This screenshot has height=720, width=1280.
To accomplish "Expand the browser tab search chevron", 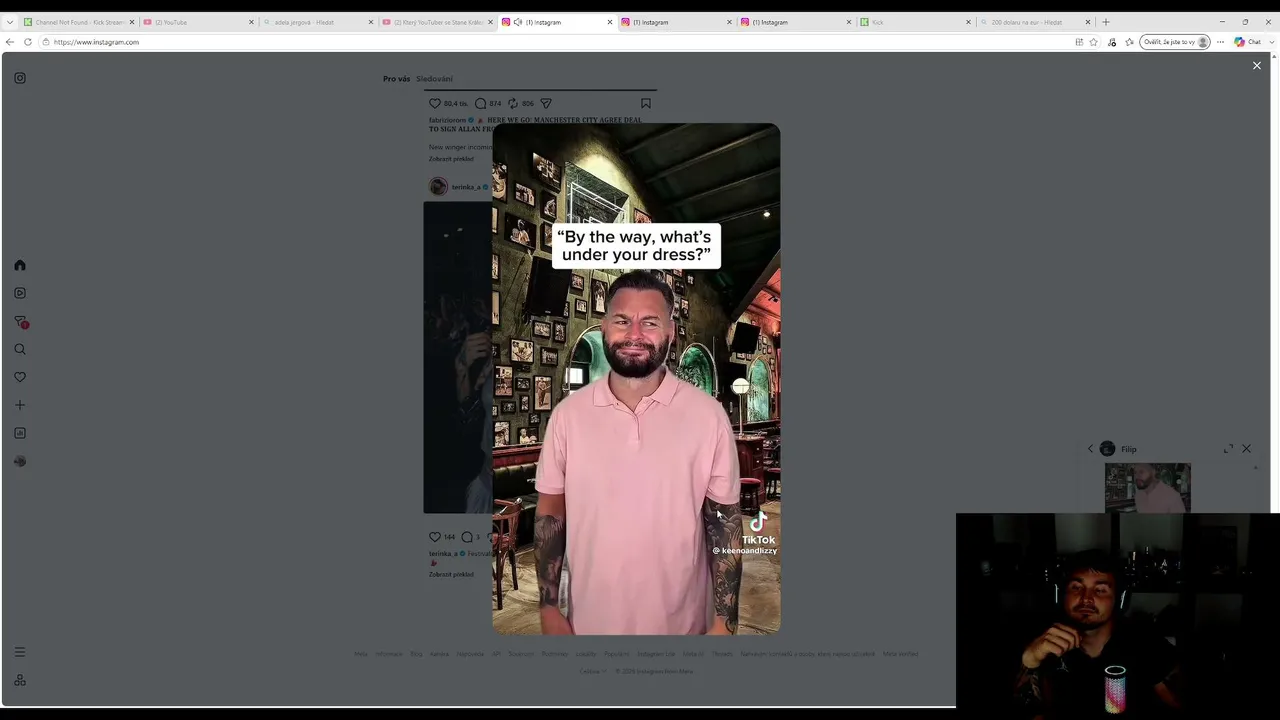I will 10,22.
